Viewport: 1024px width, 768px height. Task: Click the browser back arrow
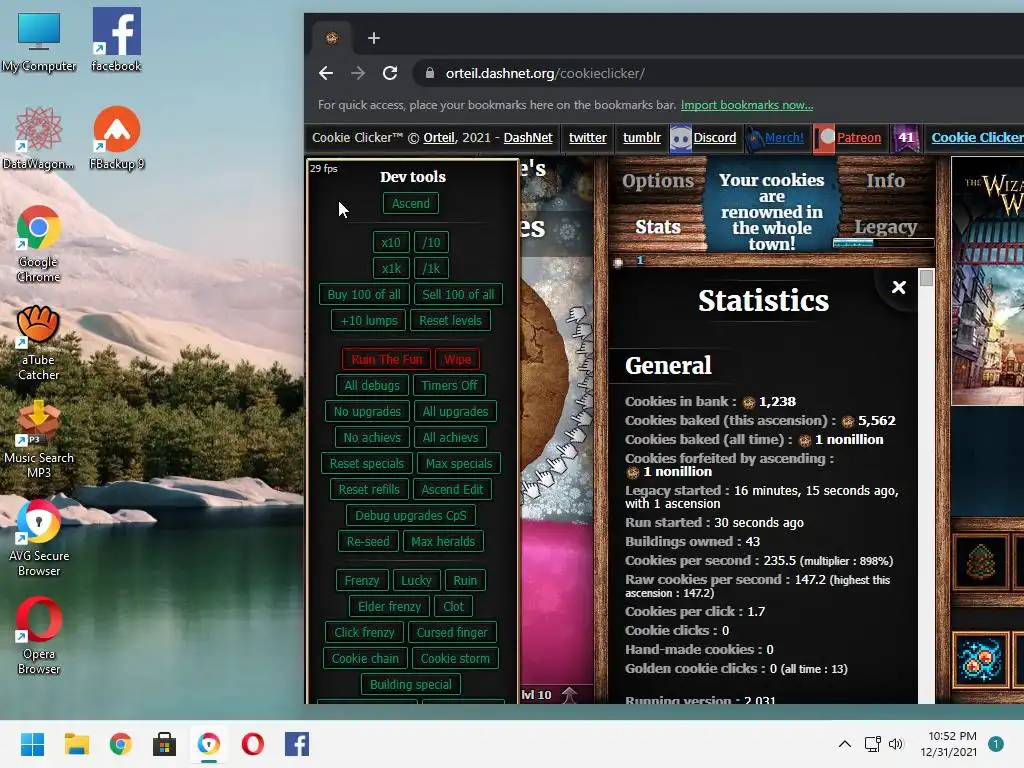pos(326,73)
